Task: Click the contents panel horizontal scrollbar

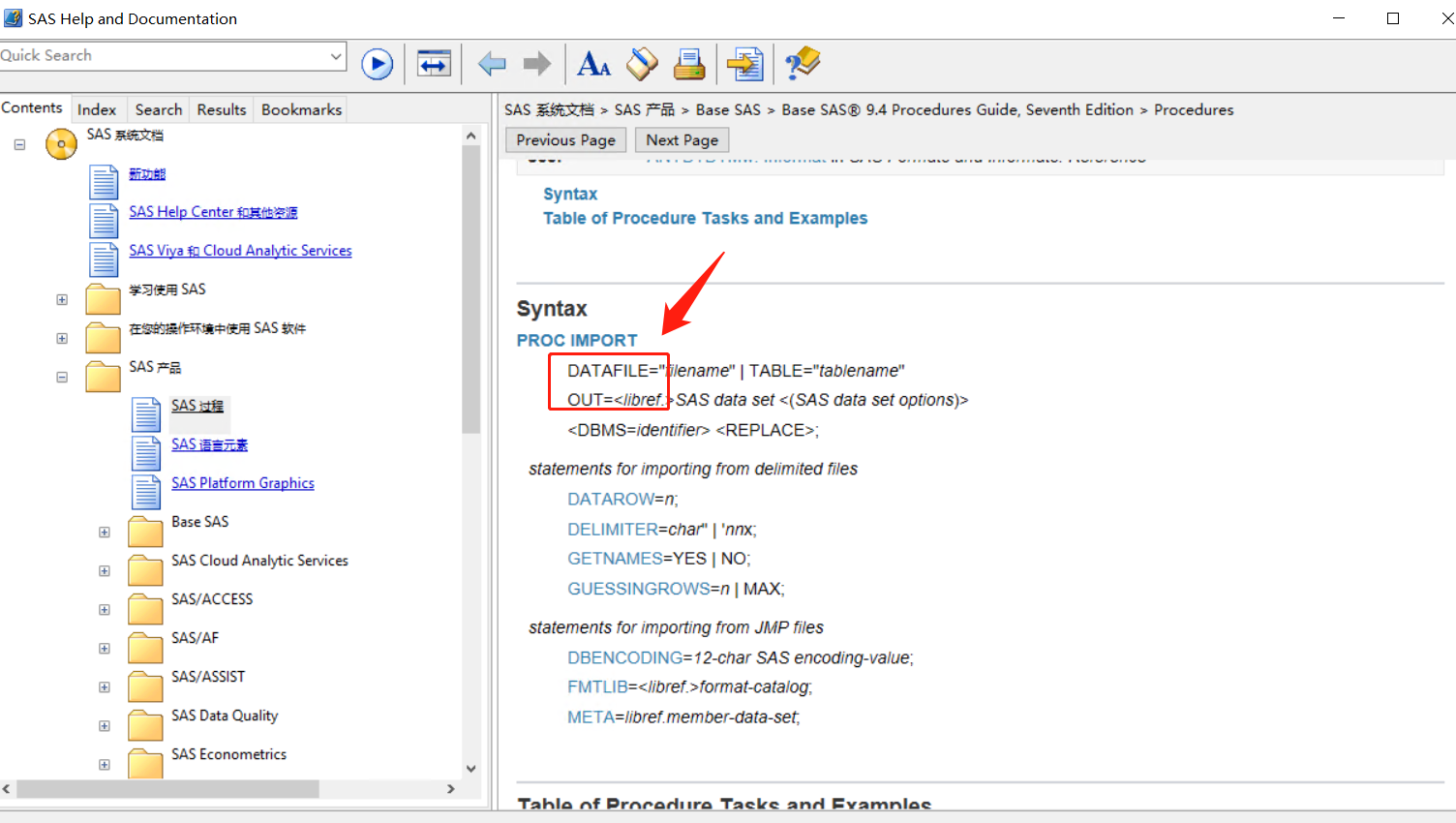Action: coord(167,789)
